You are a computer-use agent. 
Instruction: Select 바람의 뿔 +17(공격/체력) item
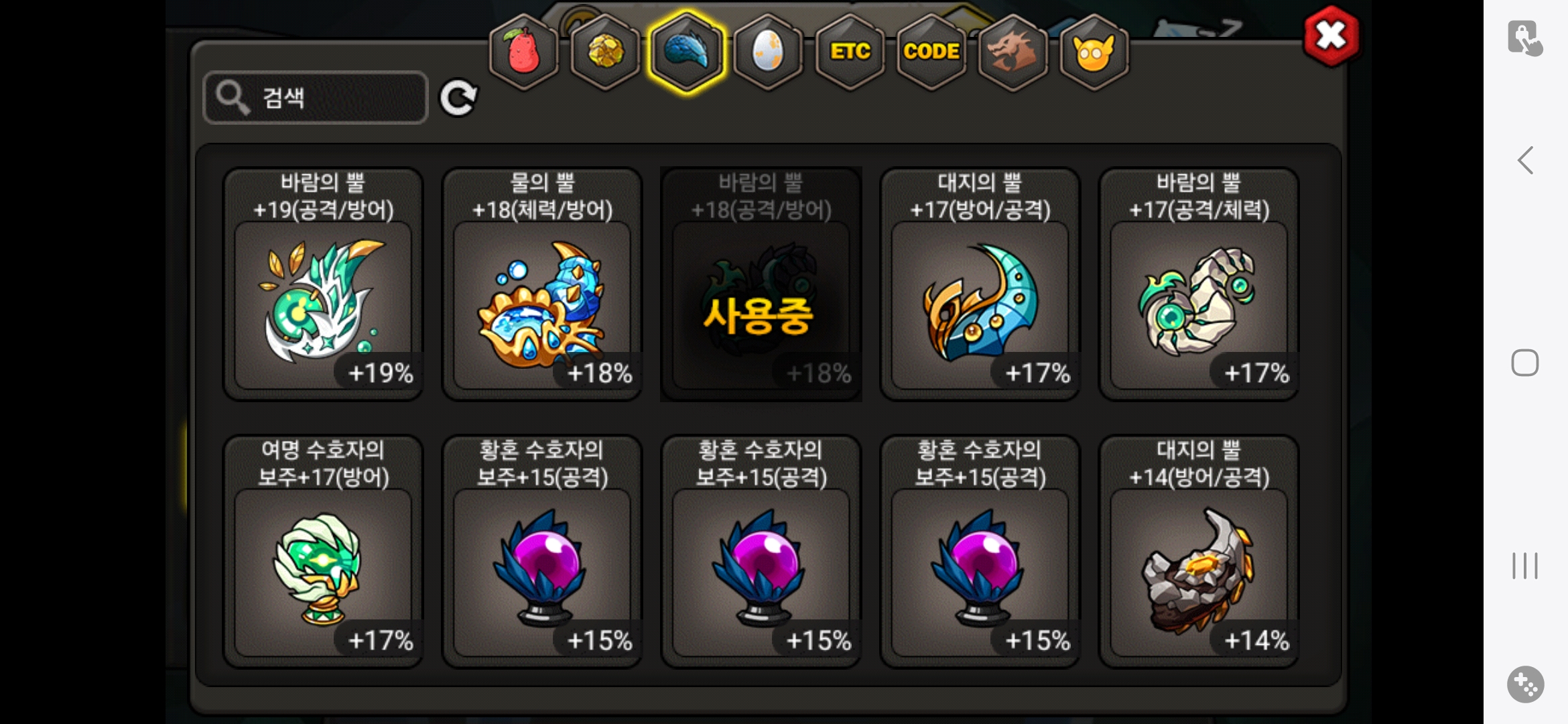[1199, 284]
